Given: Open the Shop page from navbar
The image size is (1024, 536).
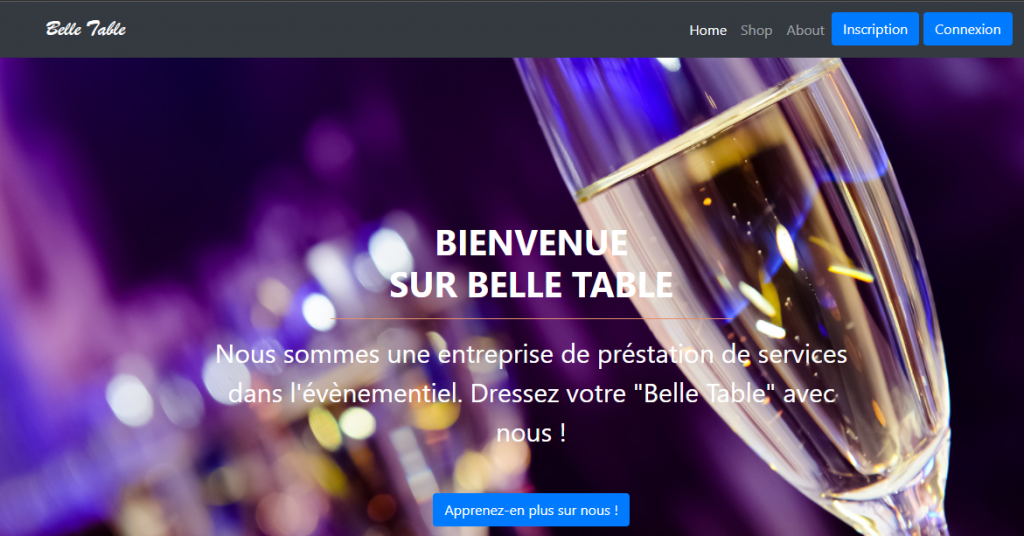Looking at the screenshot, I should (x=756, y=30).
